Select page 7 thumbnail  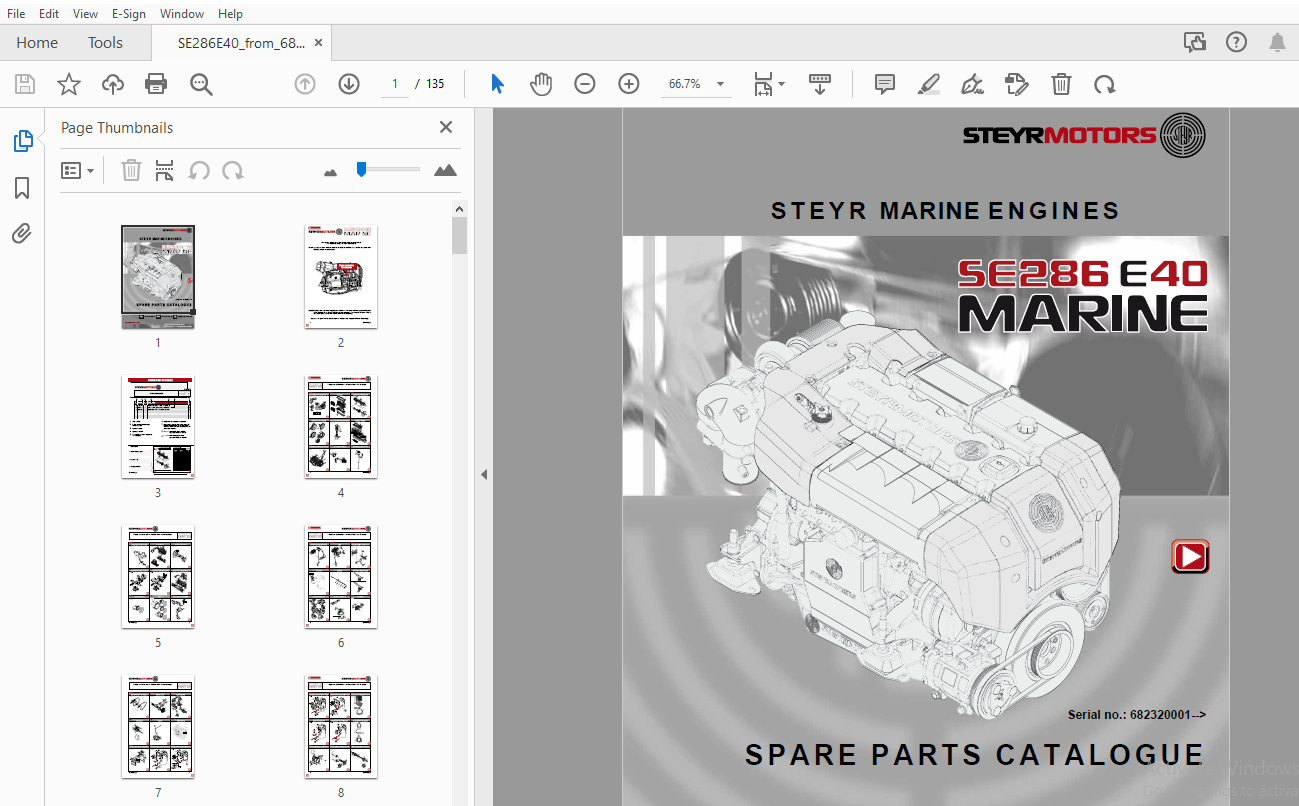tap(158, 727)
